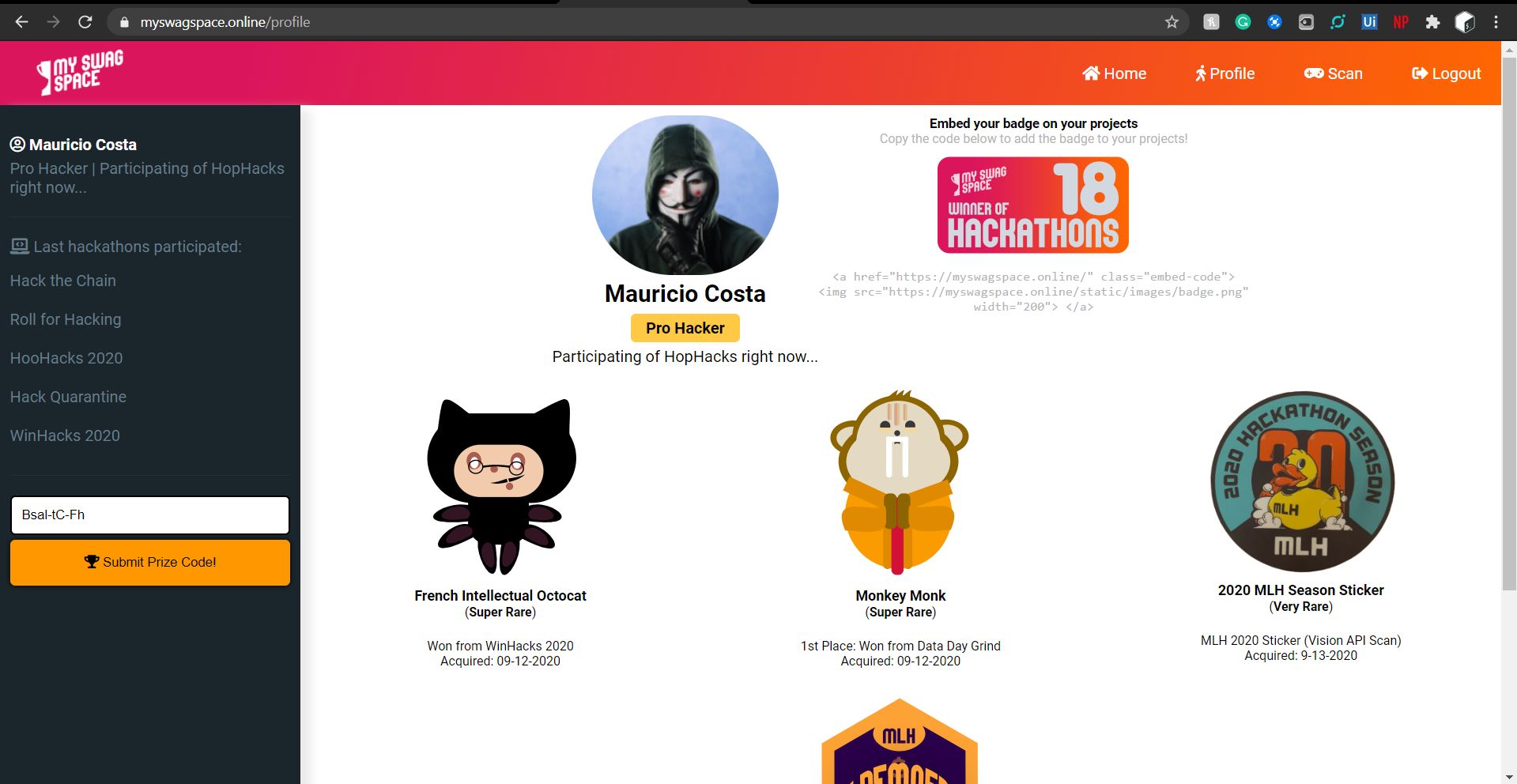Open WinHacks 2020 in sidebar

65,435
